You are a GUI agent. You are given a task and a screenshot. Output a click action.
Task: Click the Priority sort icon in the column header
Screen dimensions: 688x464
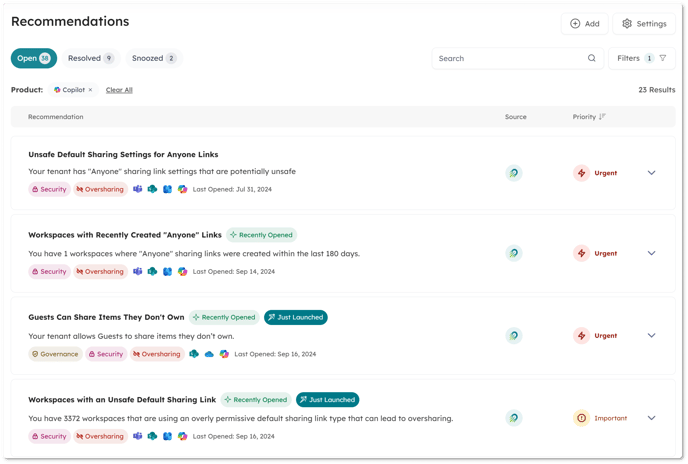coord(602,117)
